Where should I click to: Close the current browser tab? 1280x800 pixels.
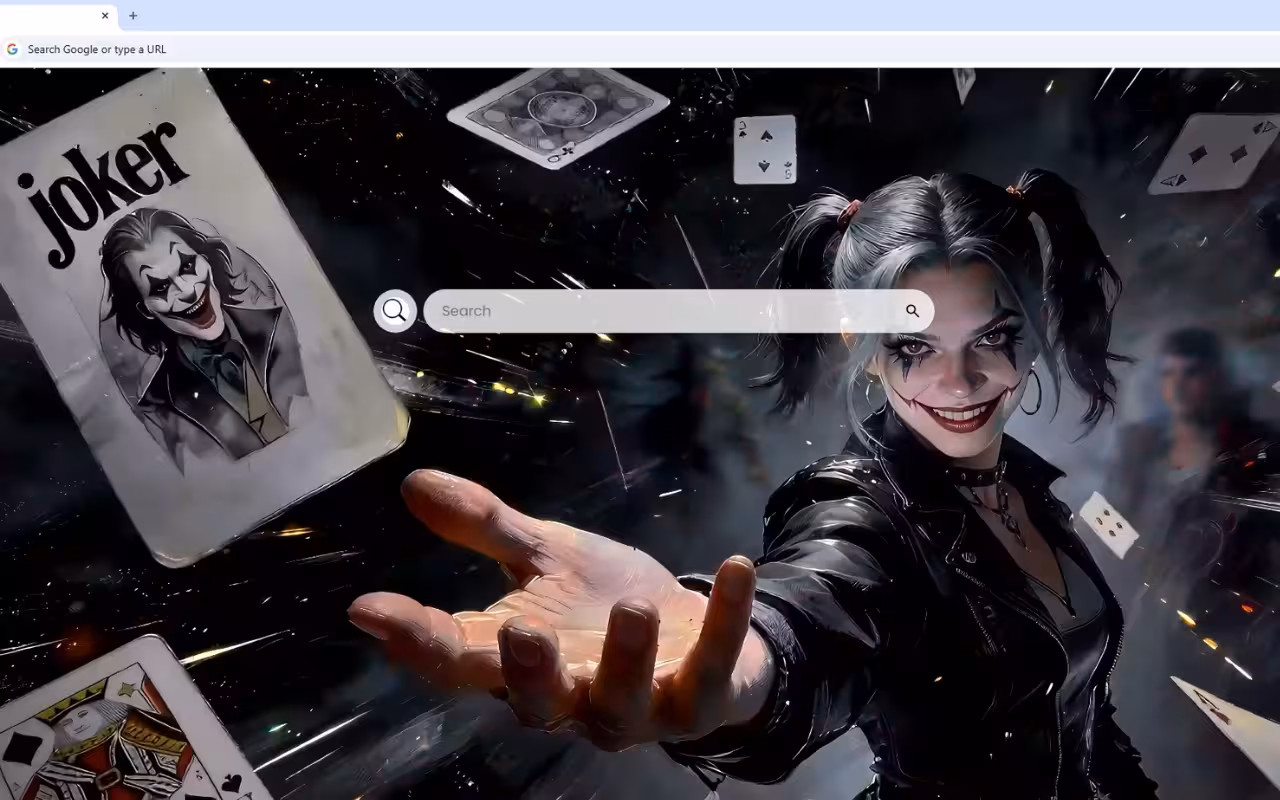[x=105, y=16]
